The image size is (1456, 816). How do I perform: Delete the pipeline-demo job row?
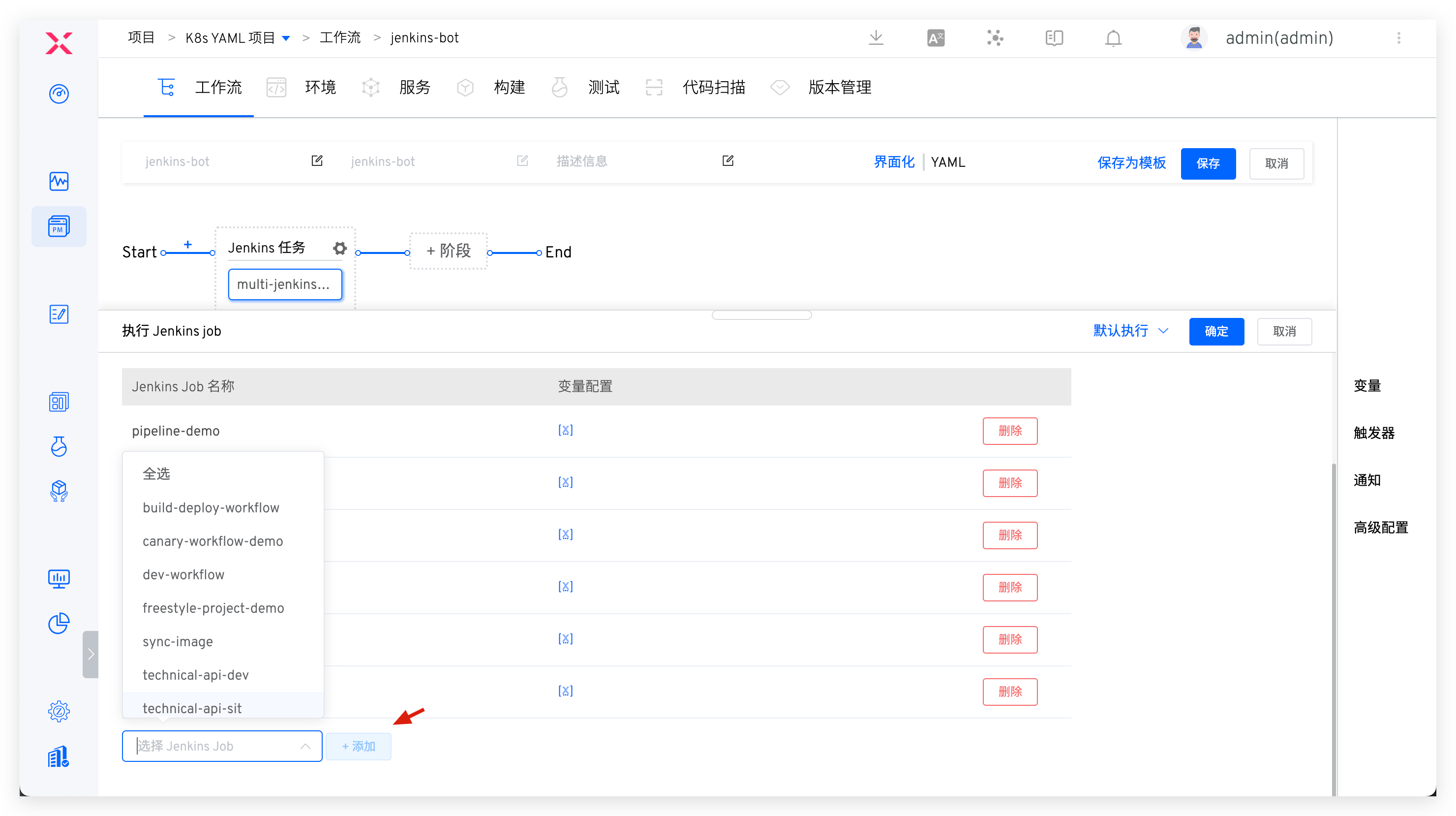(x=1010, y=431)
